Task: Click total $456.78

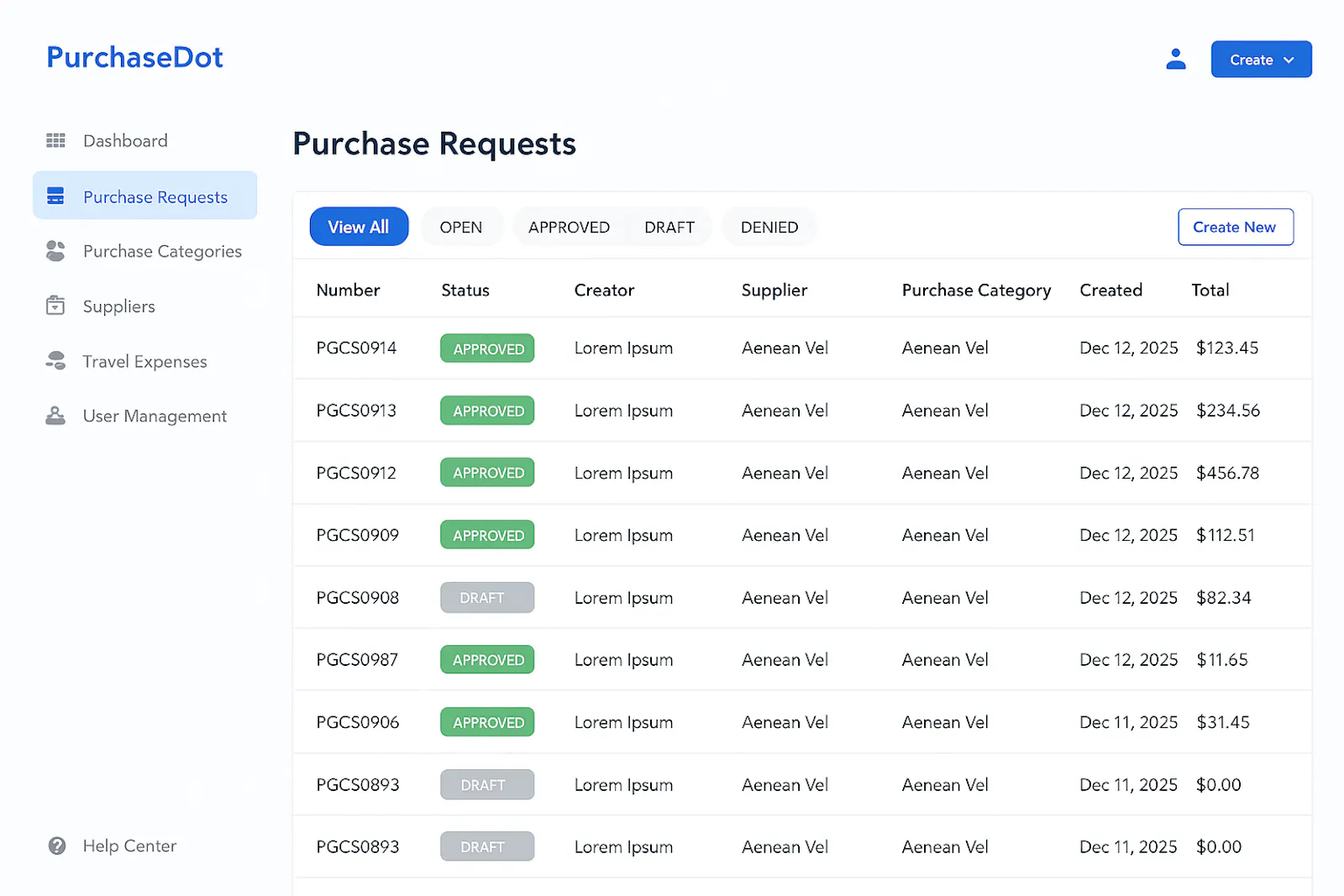Action: coord(1228,473)
